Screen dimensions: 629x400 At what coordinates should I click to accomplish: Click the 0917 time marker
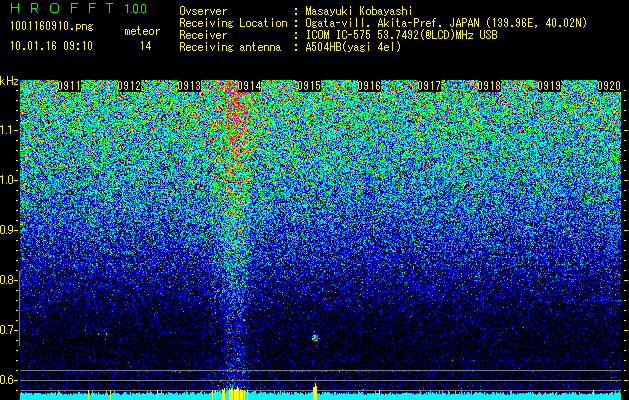coord(429,86)
